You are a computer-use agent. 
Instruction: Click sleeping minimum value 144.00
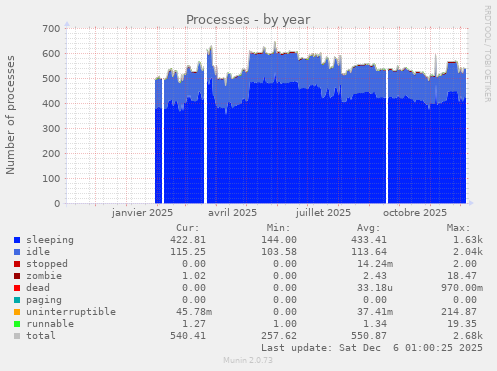[279, 240]
